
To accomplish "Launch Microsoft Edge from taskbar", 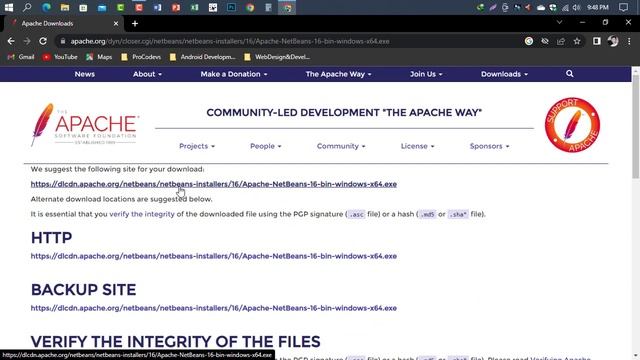I will pyautogui.click(x=46, y=7).
